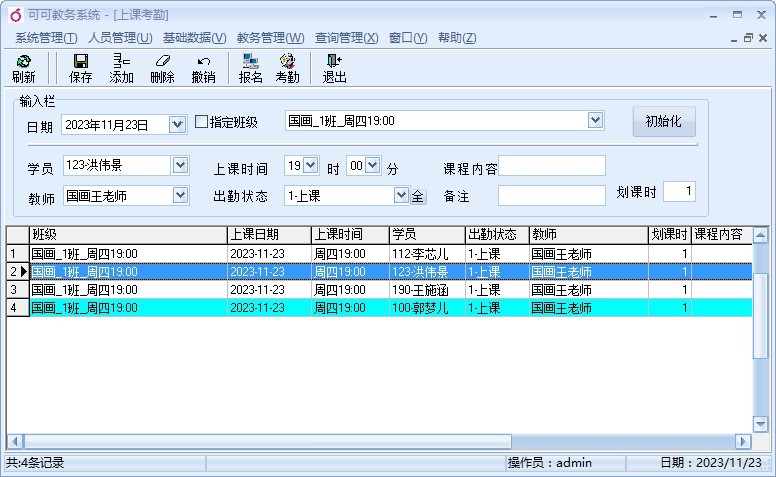Click the 上课日期 column header
776x477 pixels.
click(269, 235)
